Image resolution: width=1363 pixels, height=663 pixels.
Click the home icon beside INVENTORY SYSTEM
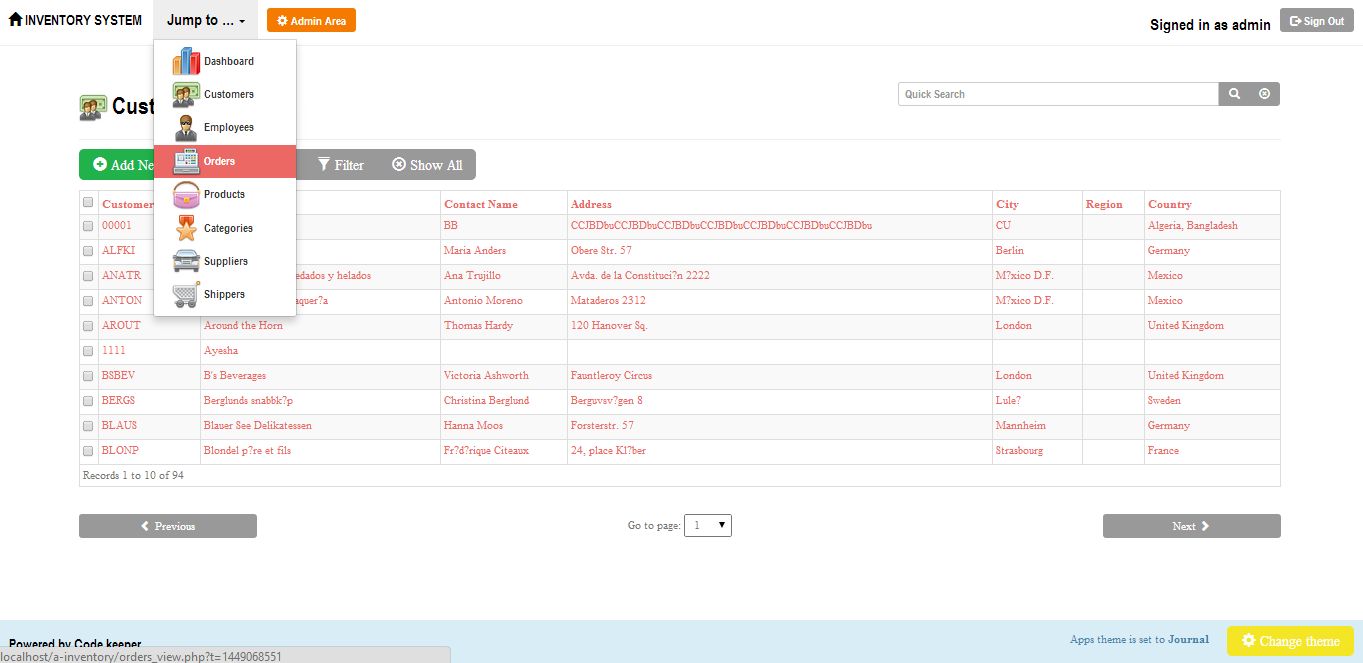coord(15,20)
